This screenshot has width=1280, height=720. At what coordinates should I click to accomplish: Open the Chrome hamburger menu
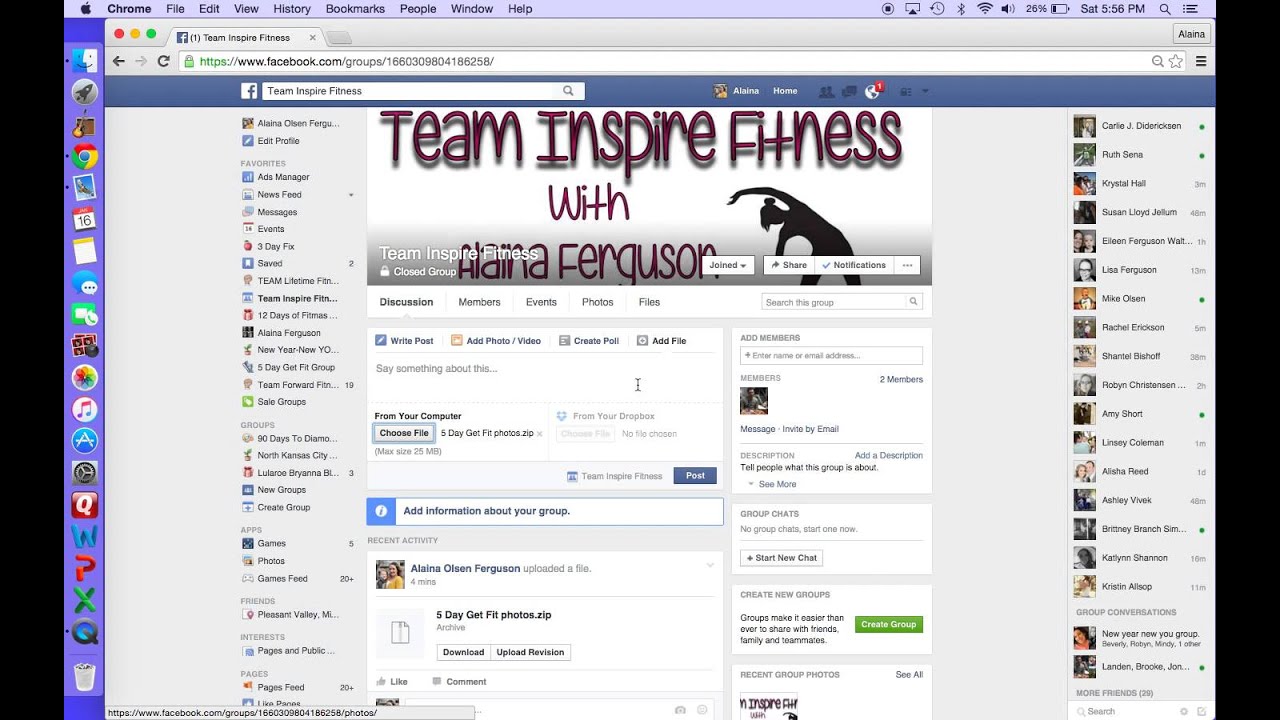[1201, 61]
